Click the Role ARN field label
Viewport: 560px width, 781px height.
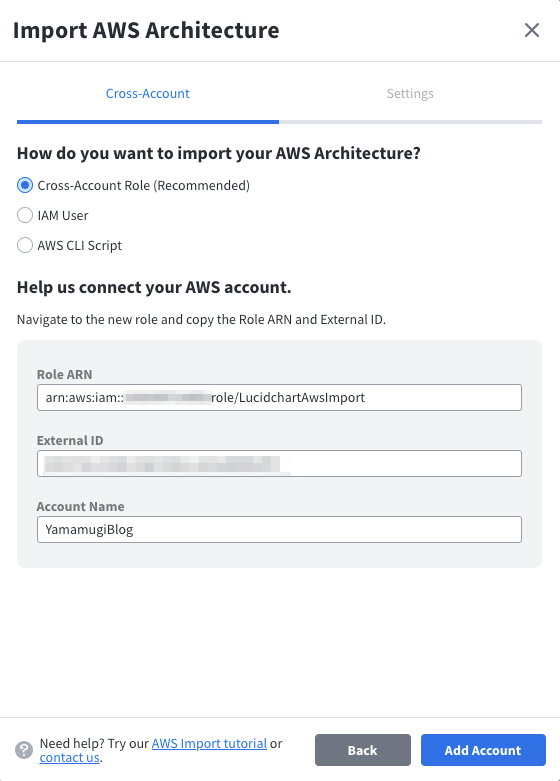click(64, 375)
